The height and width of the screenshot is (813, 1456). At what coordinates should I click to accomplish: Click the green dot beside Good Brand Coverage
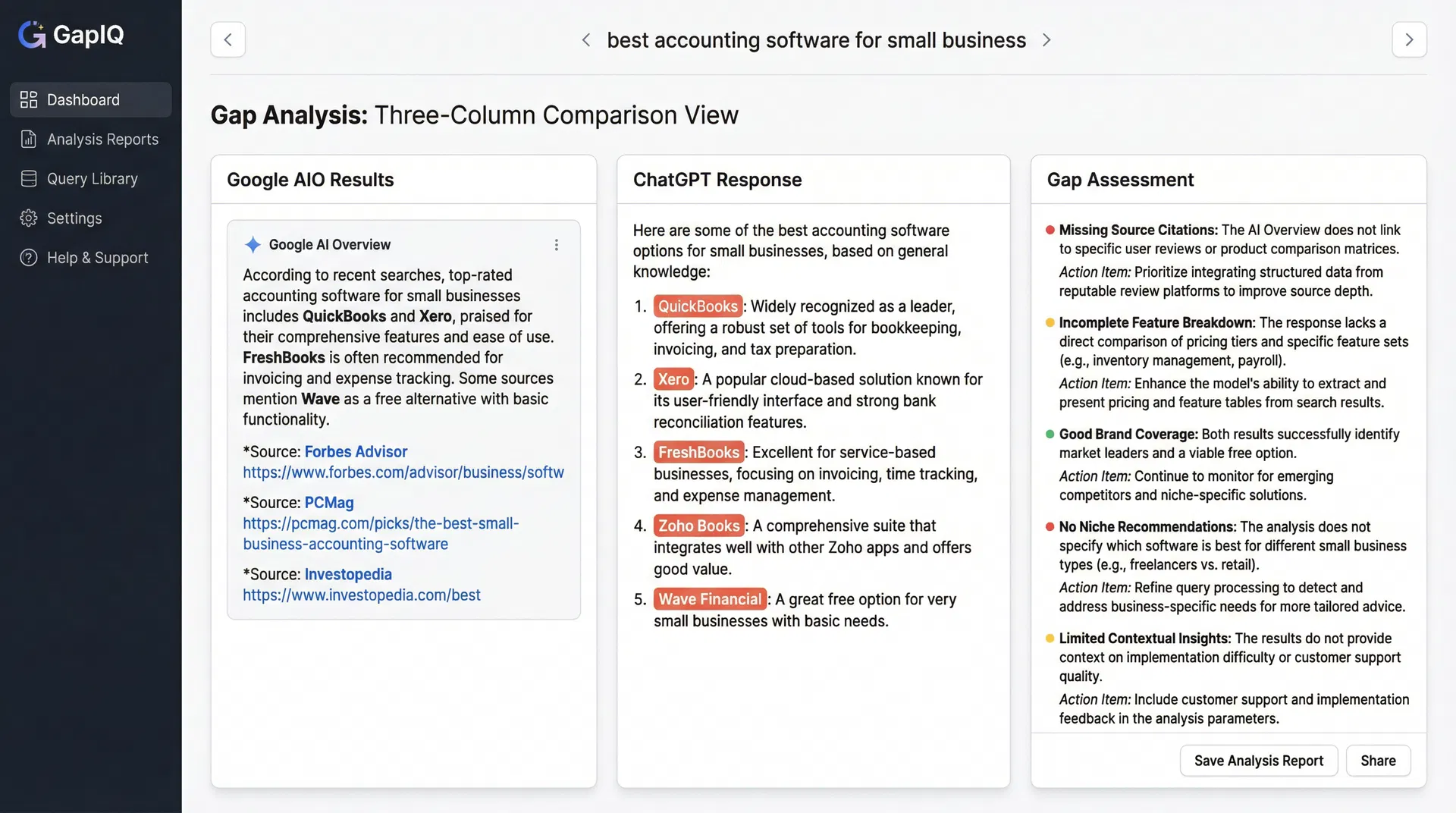(x=1050, y=434)
